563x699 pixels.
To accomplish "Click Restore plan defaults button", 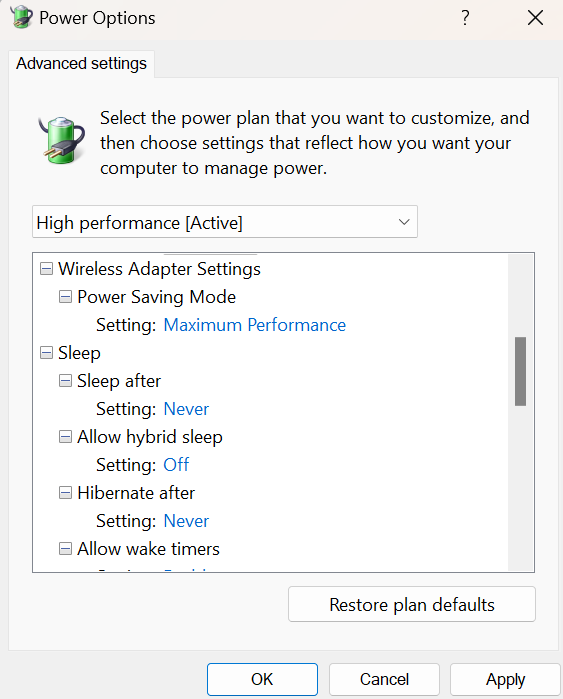I will [x=412, y=604].
